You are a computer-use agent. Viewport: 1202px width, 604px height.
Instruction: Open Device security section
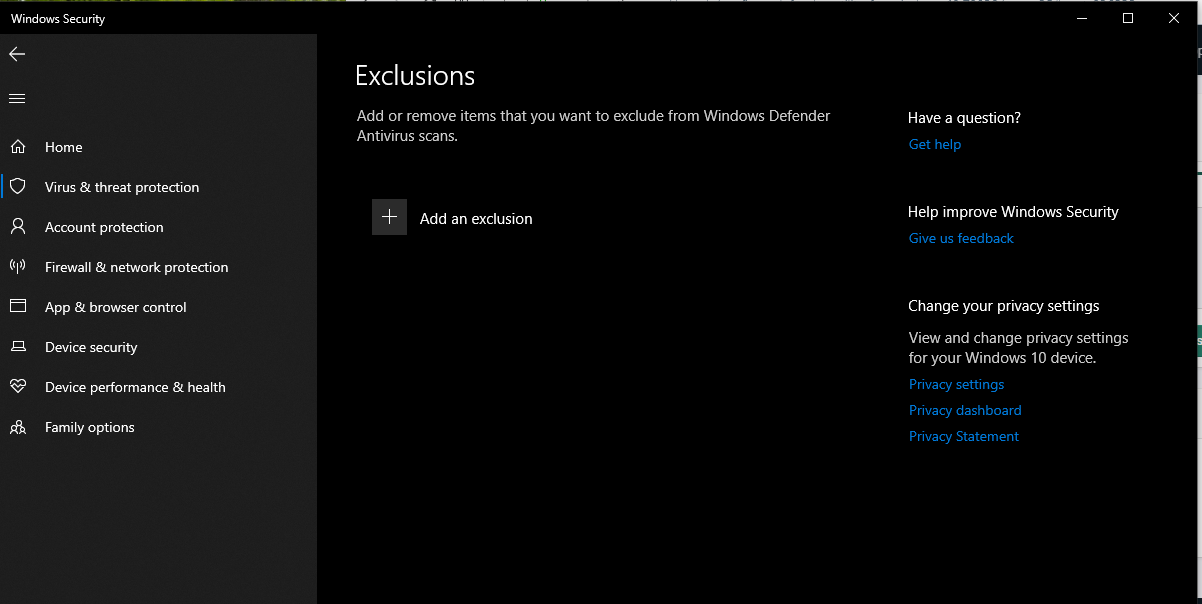[x=91, y=347]
